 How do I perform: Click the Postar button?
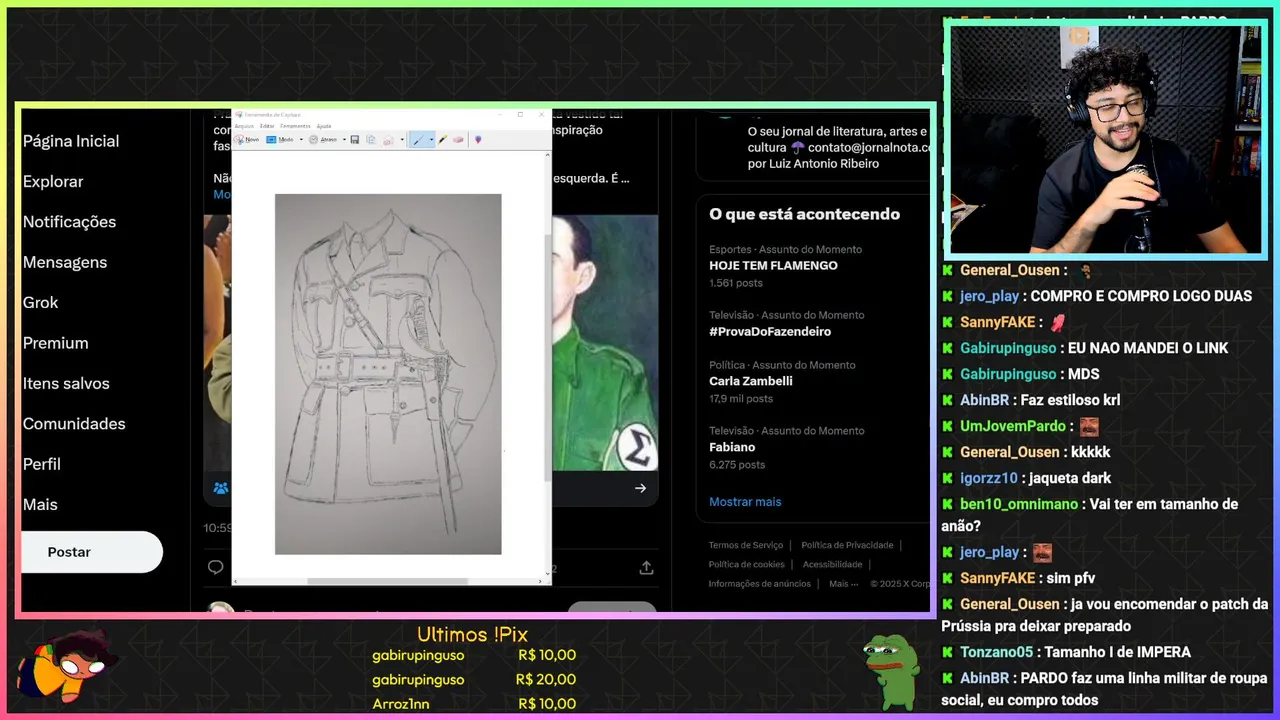[x=91, y=552]
